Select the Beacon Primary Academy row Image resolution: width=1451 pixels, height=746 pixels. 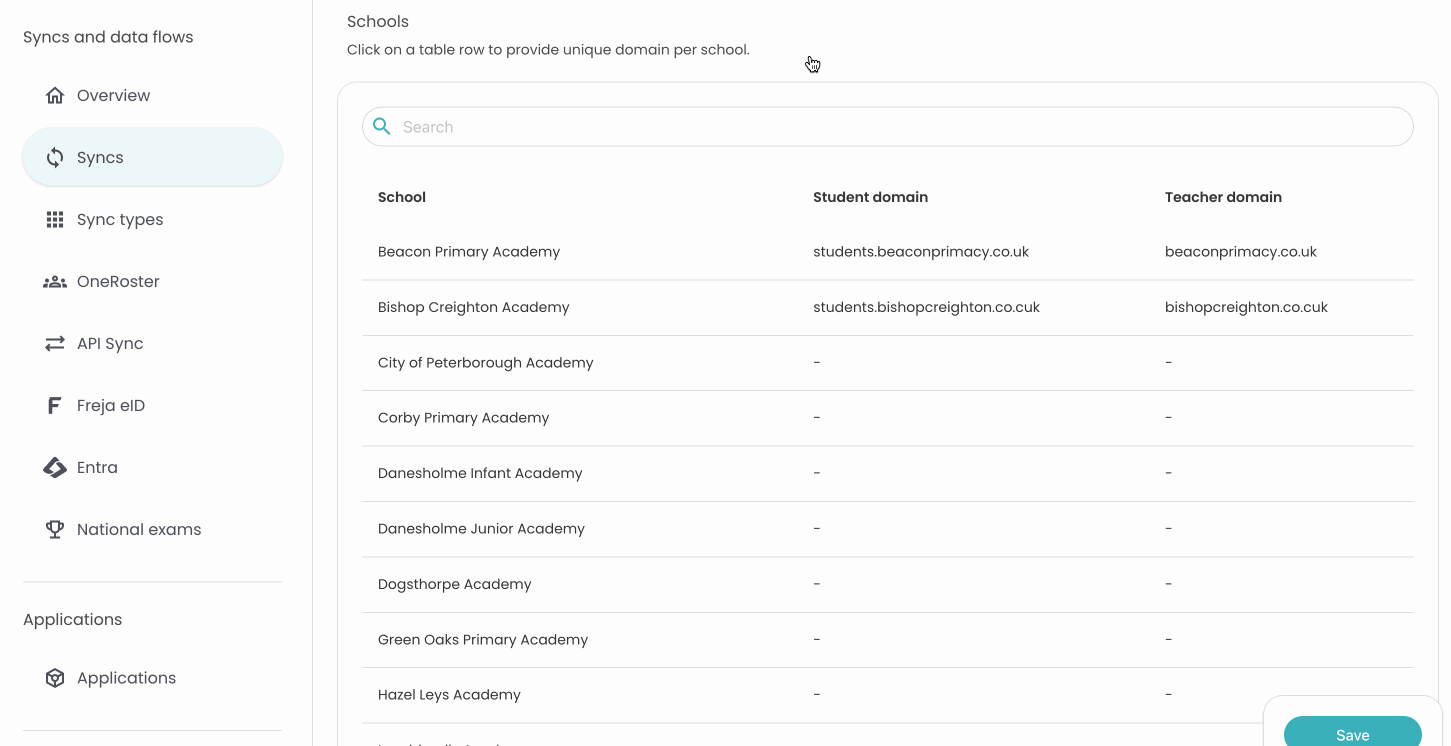click(469, 252)
